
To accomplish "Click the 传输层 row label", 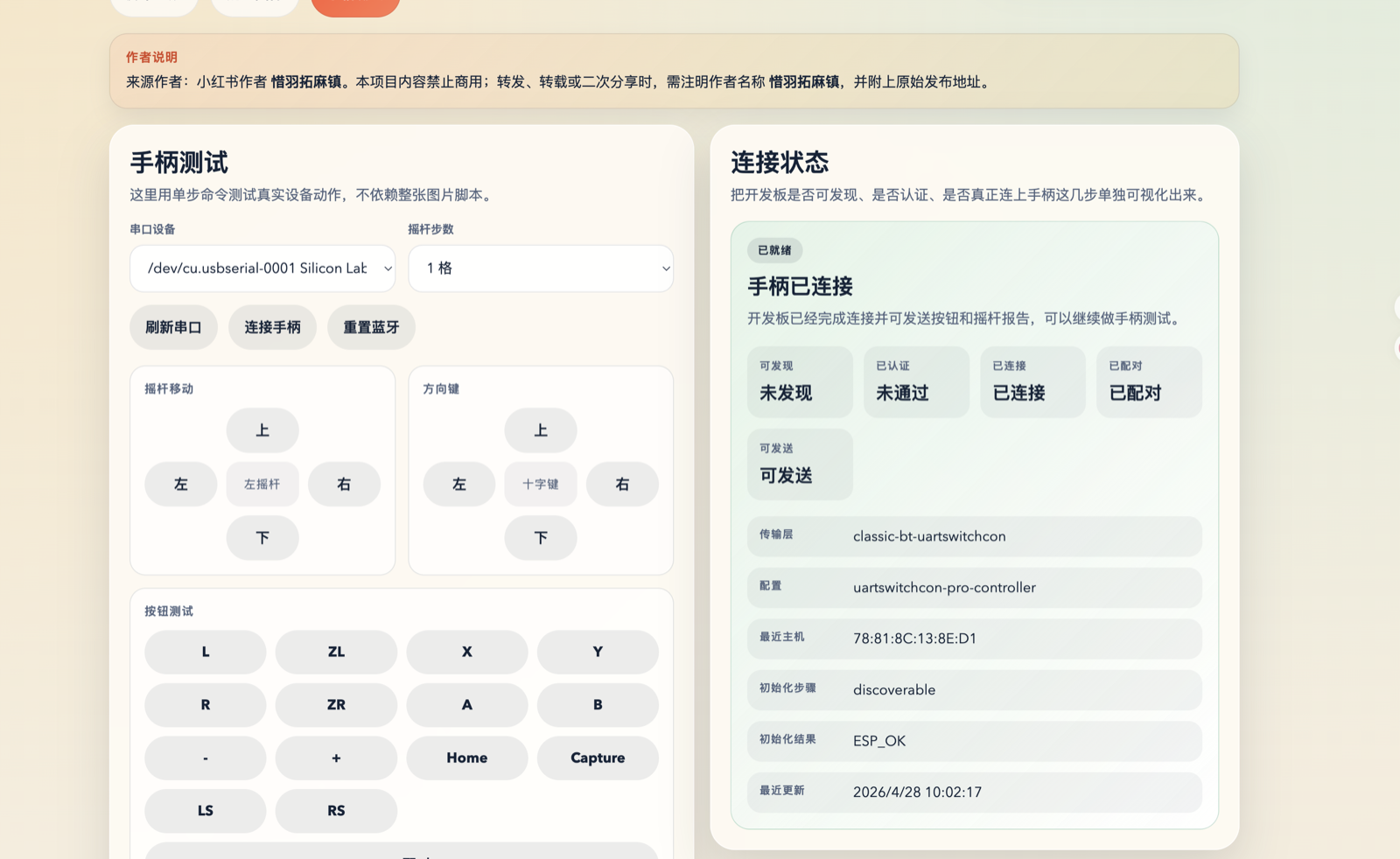I will click(776, 534).
